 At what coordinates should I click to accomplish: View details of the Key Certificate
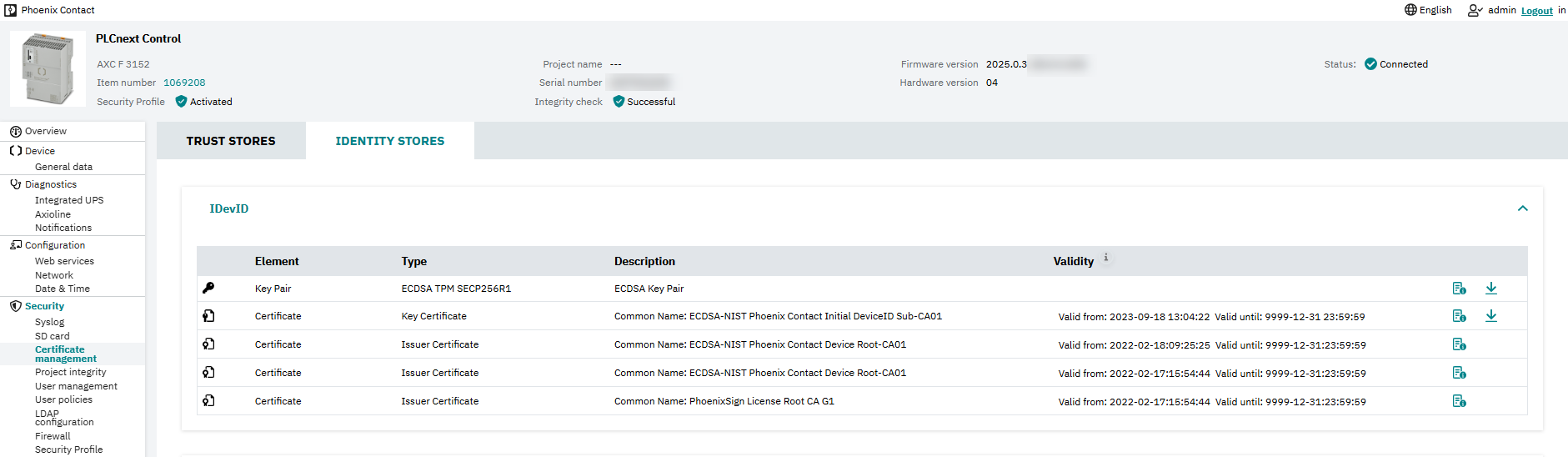click(x=1459, y=316)
